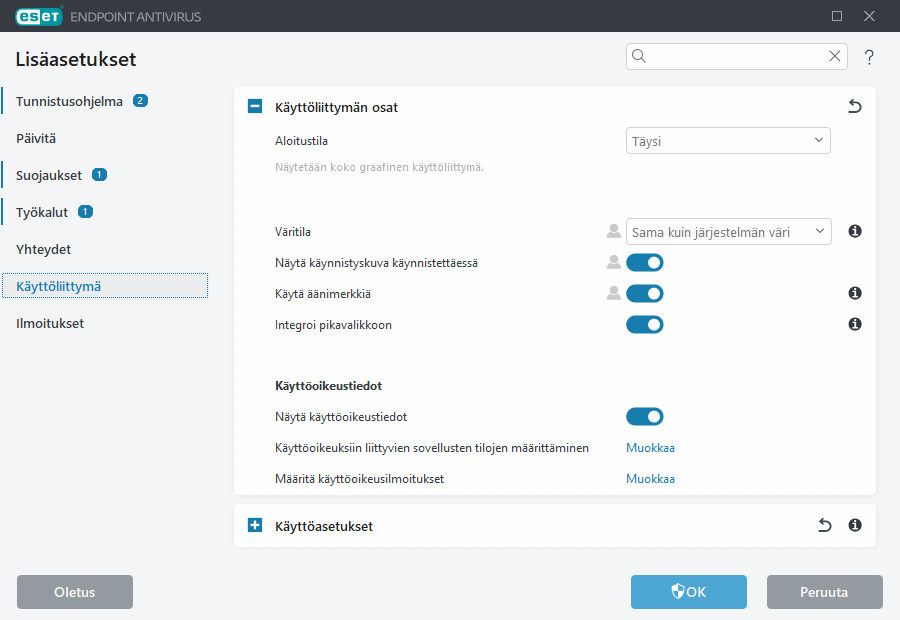
Task: Select Tunnistusohjelma in the sidebar
Action: [69, 101]
